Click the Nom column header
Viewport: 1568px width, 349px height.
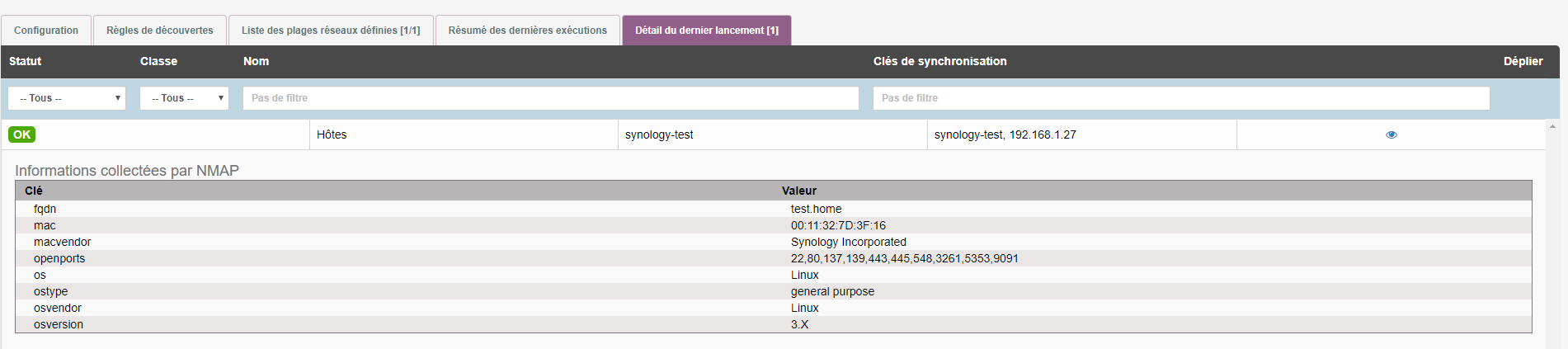(256, 61)
